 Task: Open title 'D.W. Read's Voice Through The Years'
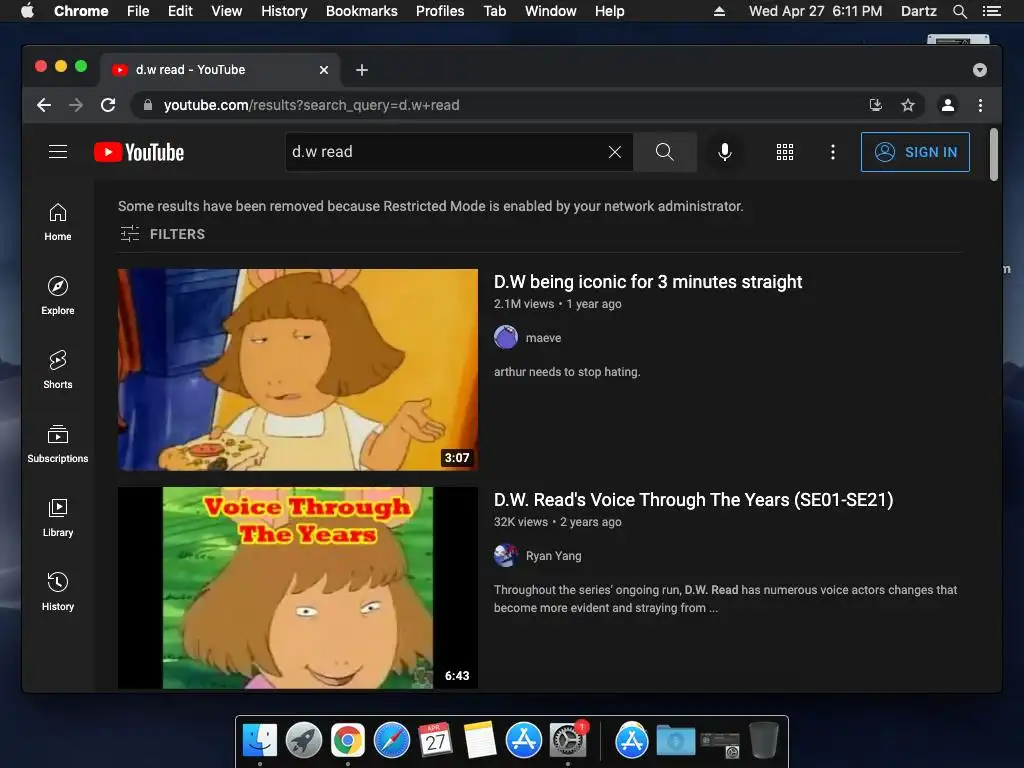(x=694, y=500)
